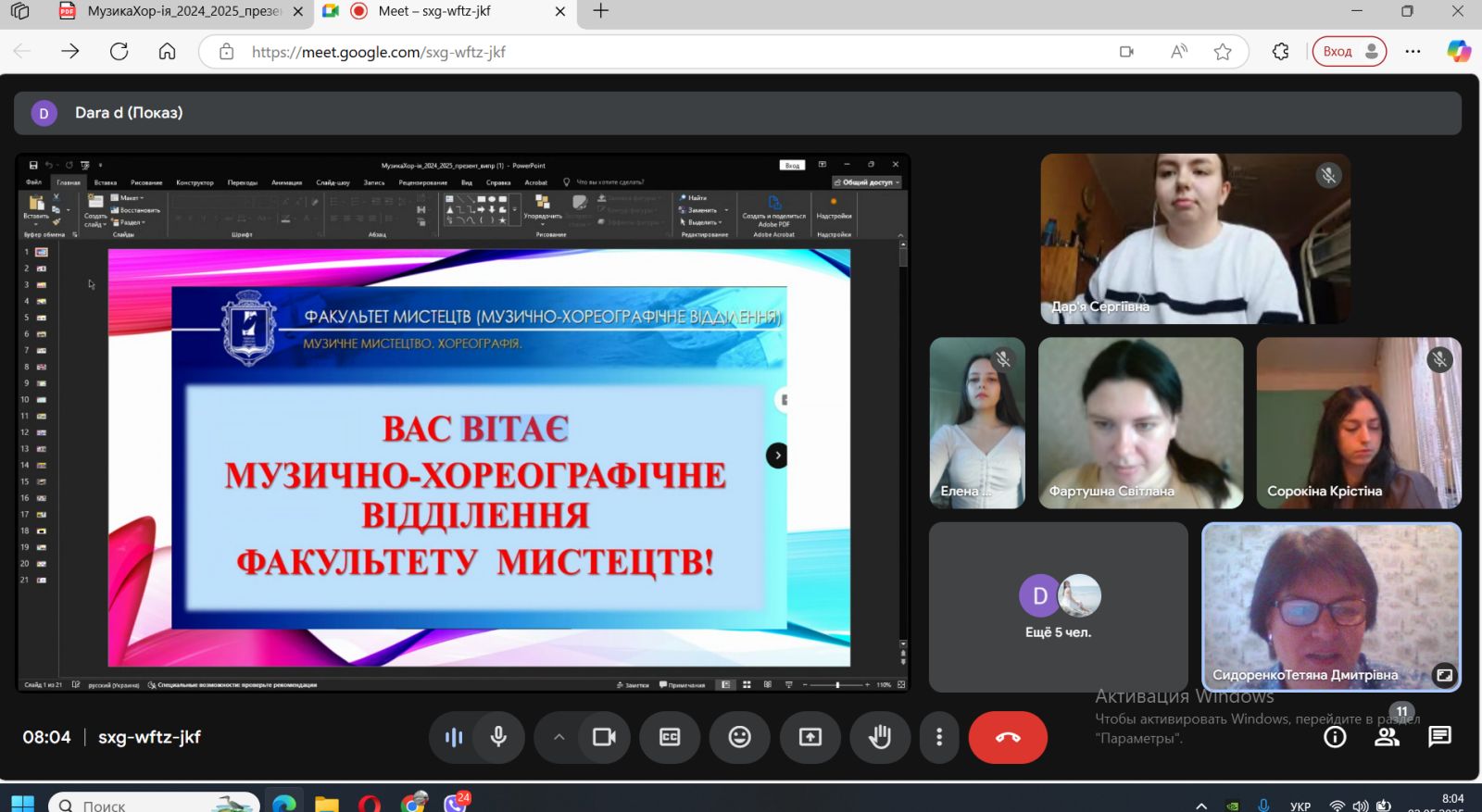Raise hand in the meeting
The image size is (1482, 812).
pos(879,737)
